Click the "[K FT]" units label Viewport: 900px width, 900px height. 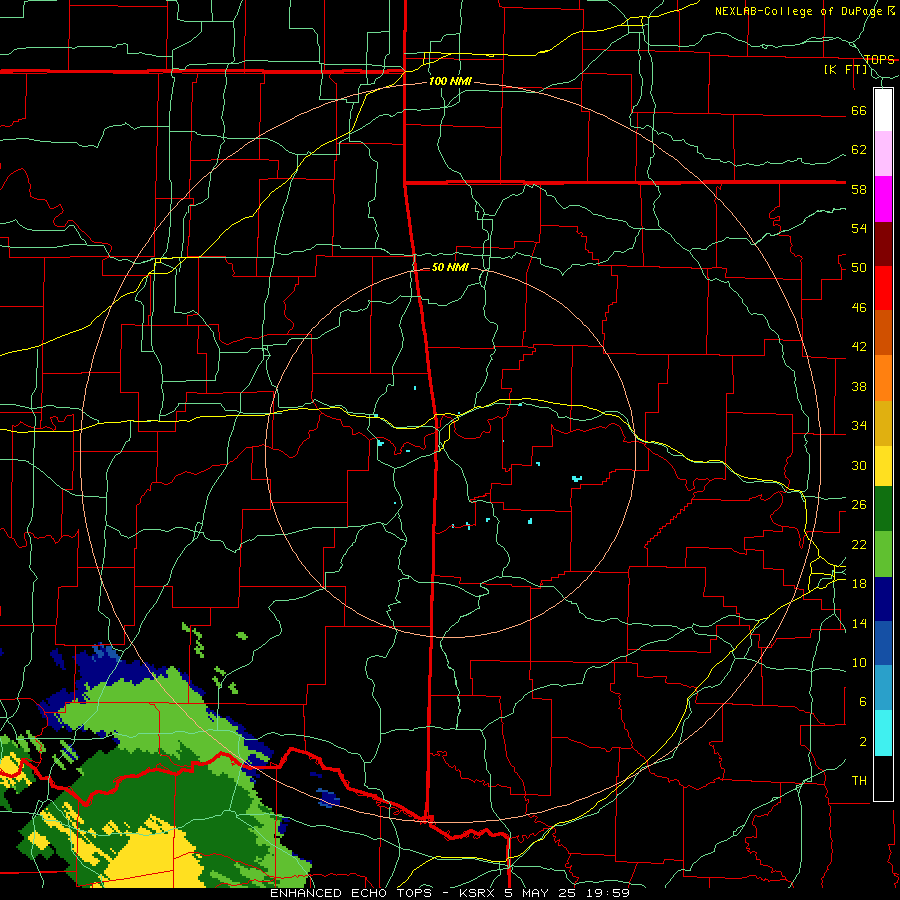click(x=846, y=69)
